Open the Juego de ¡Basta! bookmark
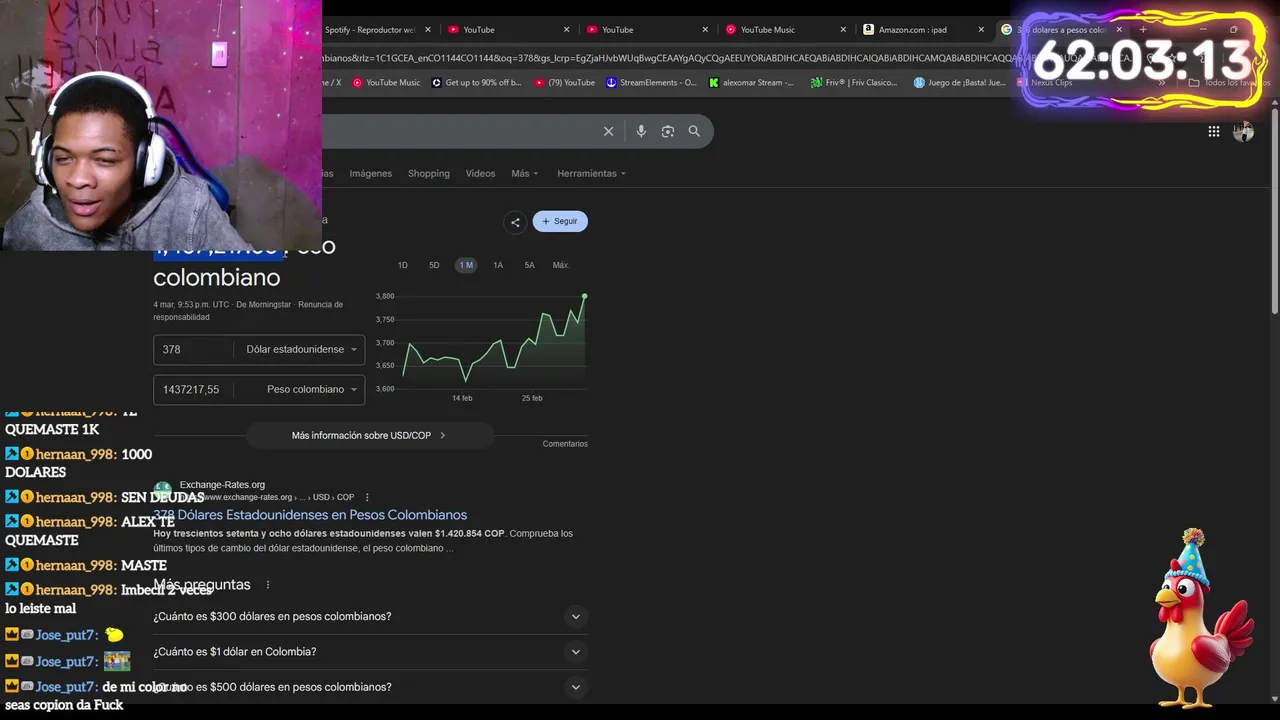Screen dimensions: 1280x720 (x=960, y=83)
